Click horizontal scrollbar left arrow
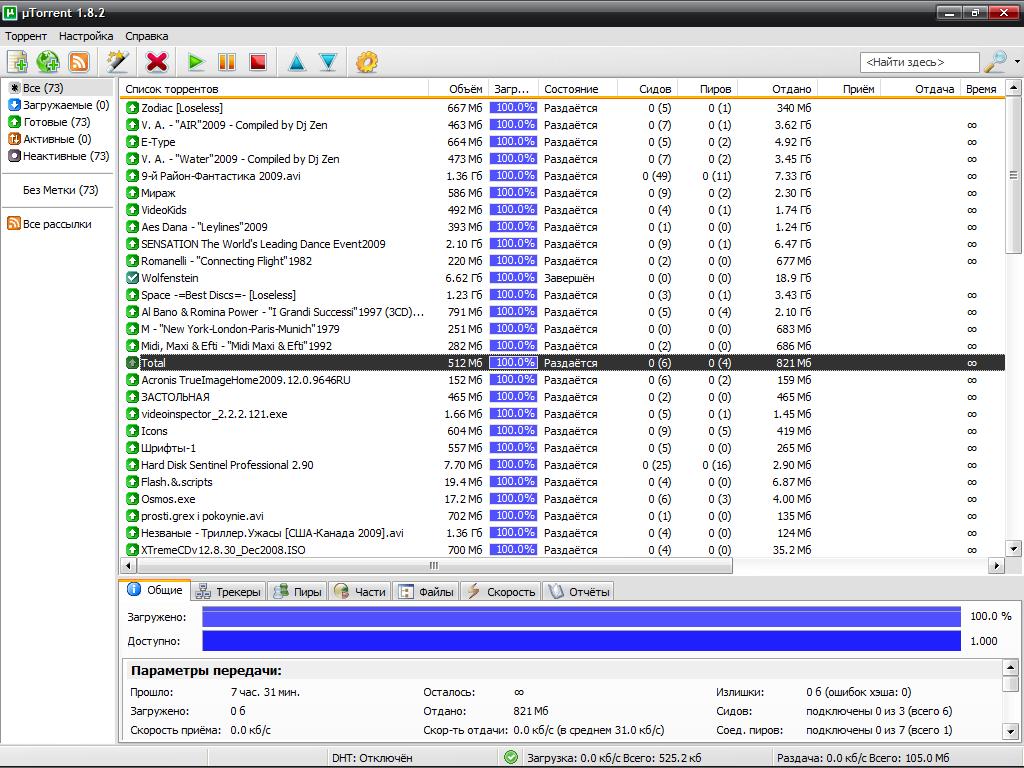The image size is (1024, 768). [128, 566]
